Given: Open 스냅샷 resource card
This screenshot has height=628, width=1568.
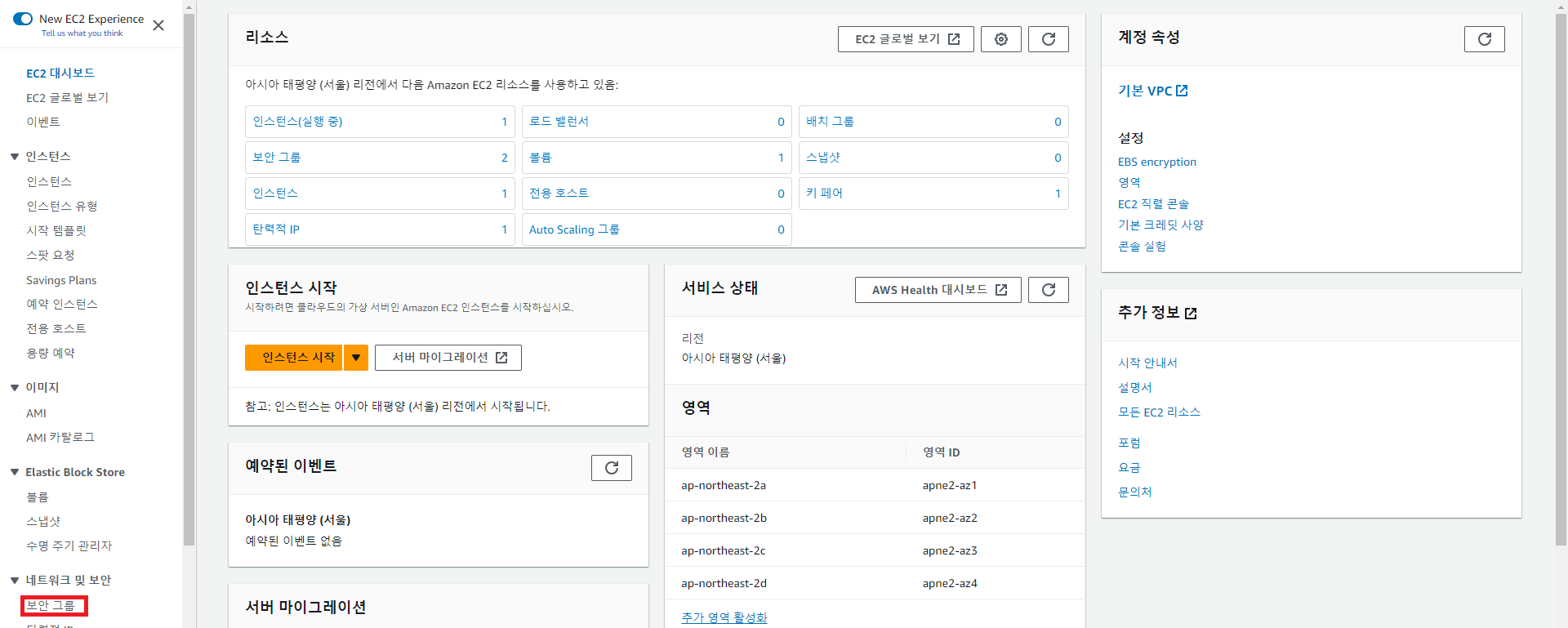Looking at the screenshot, I should (x=933, y=158).
